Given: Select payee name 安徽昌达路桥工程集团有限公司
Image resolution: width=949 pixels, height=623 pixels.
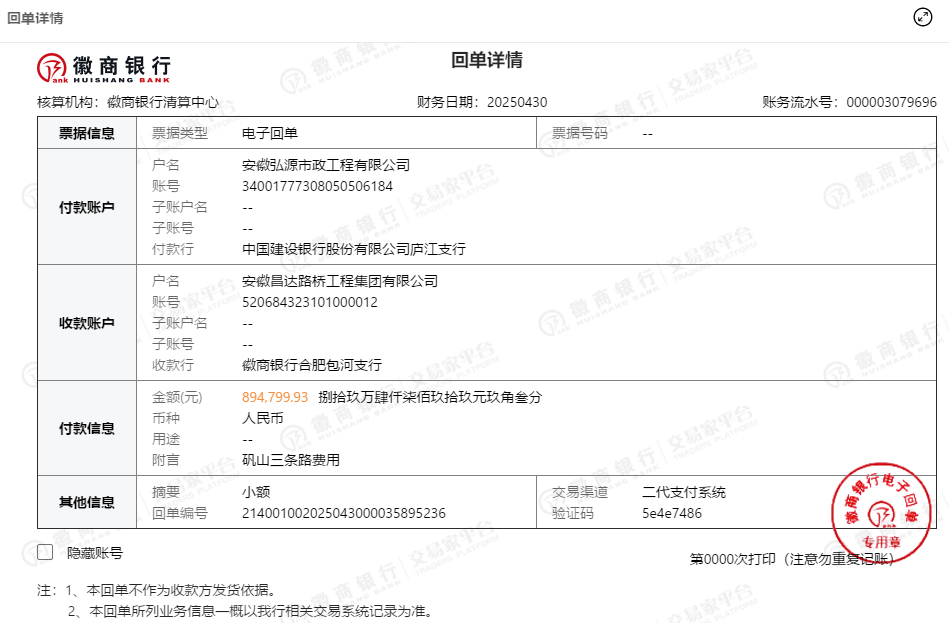Looking at the screenshot, I should [x=340, y=281].
